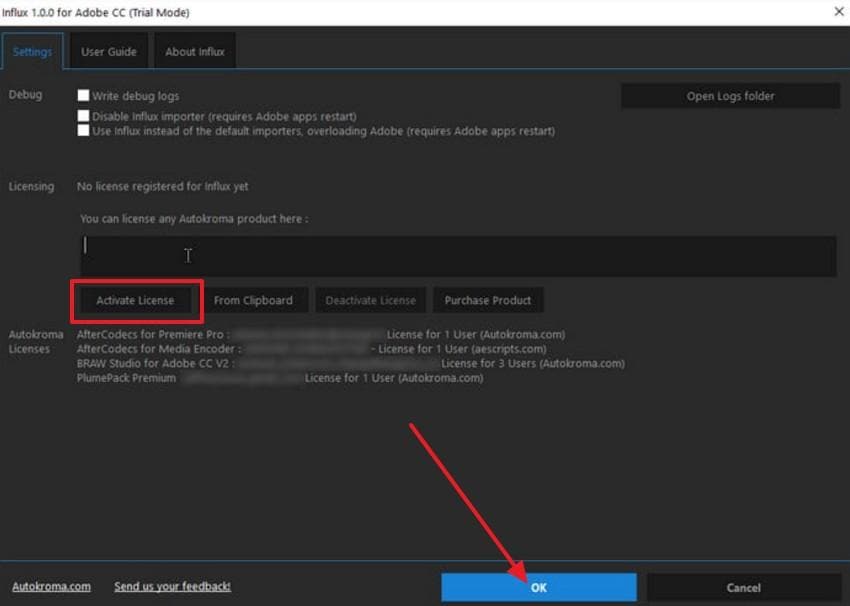Check Disable Influx importer option

(85, 115)
